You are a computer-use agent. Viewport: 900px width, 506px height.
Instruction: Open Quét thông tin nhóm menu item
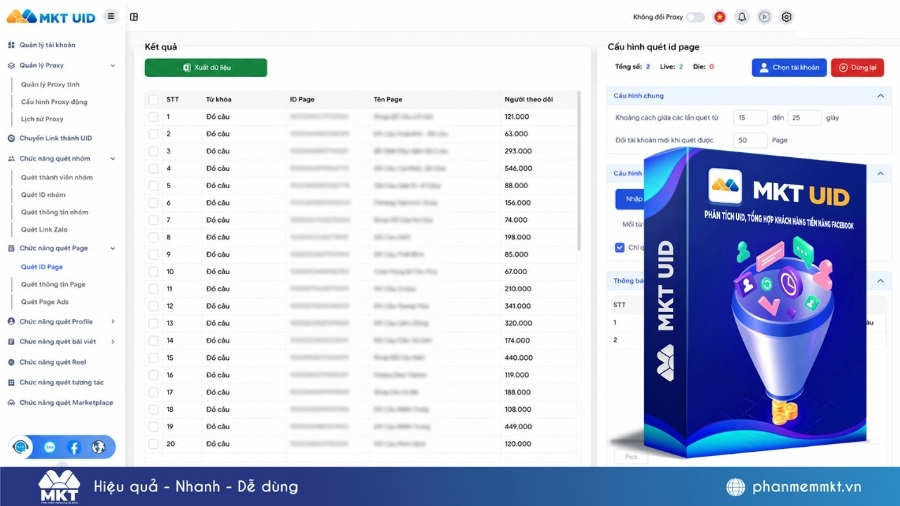[55, 212]
